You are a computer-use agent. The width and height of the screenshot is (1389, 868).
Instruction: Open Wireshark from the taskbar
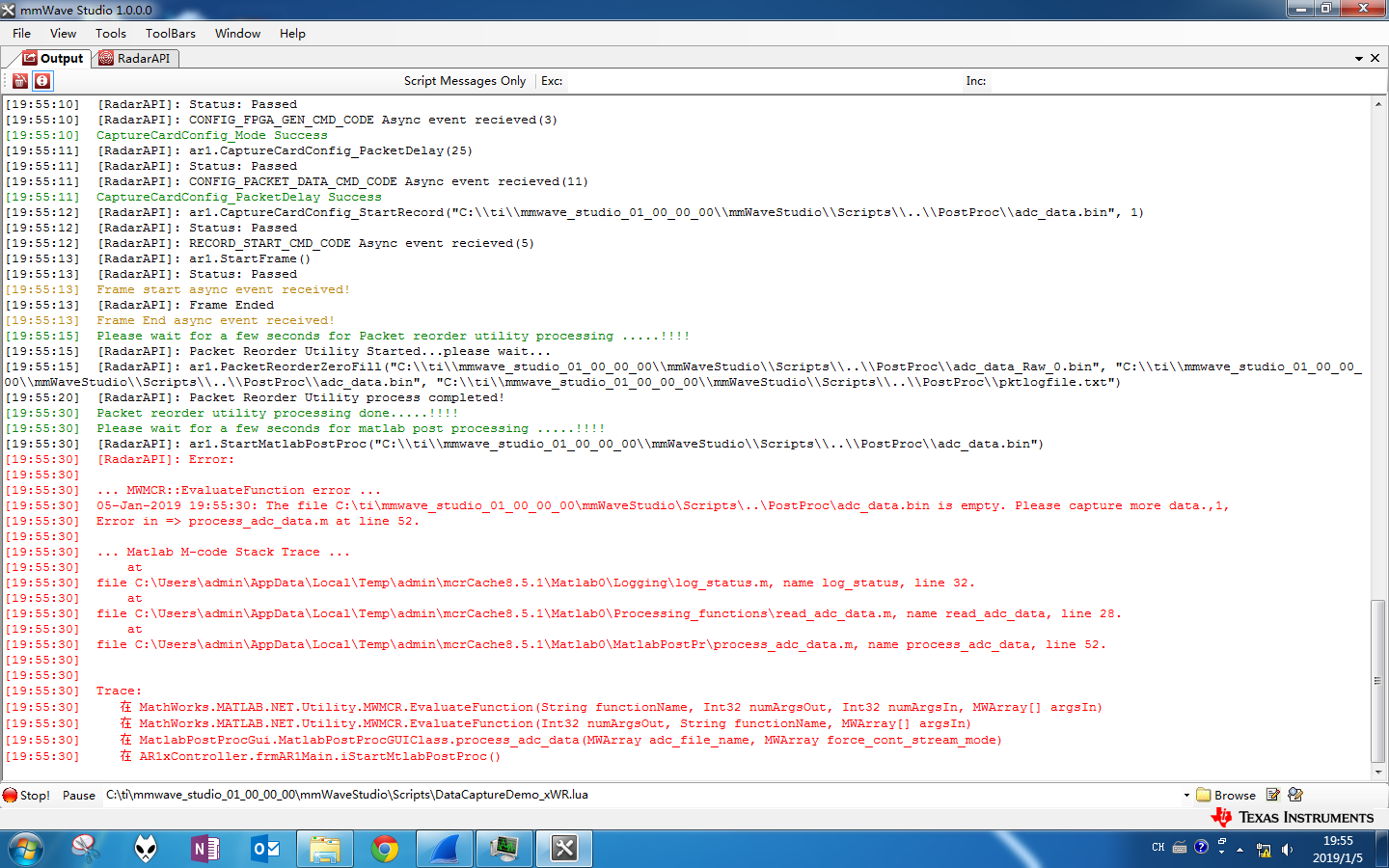[x=445, y=849]
